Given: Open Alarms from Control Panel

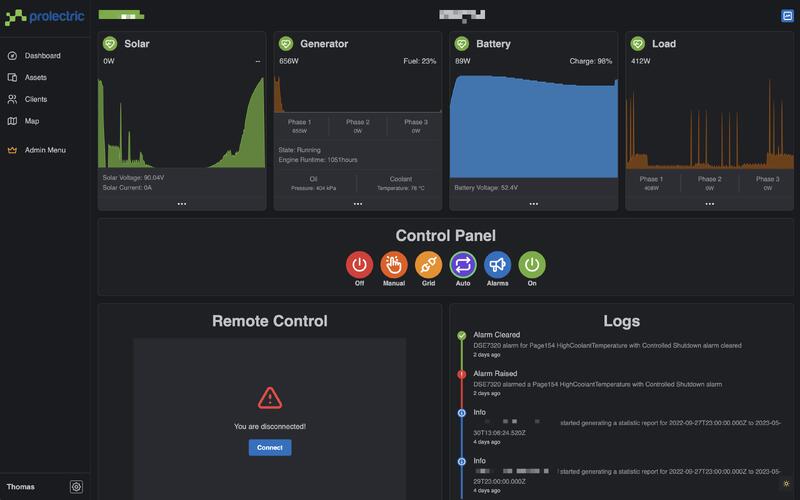Looking at the screenshot, I should (x=497, y=265).
